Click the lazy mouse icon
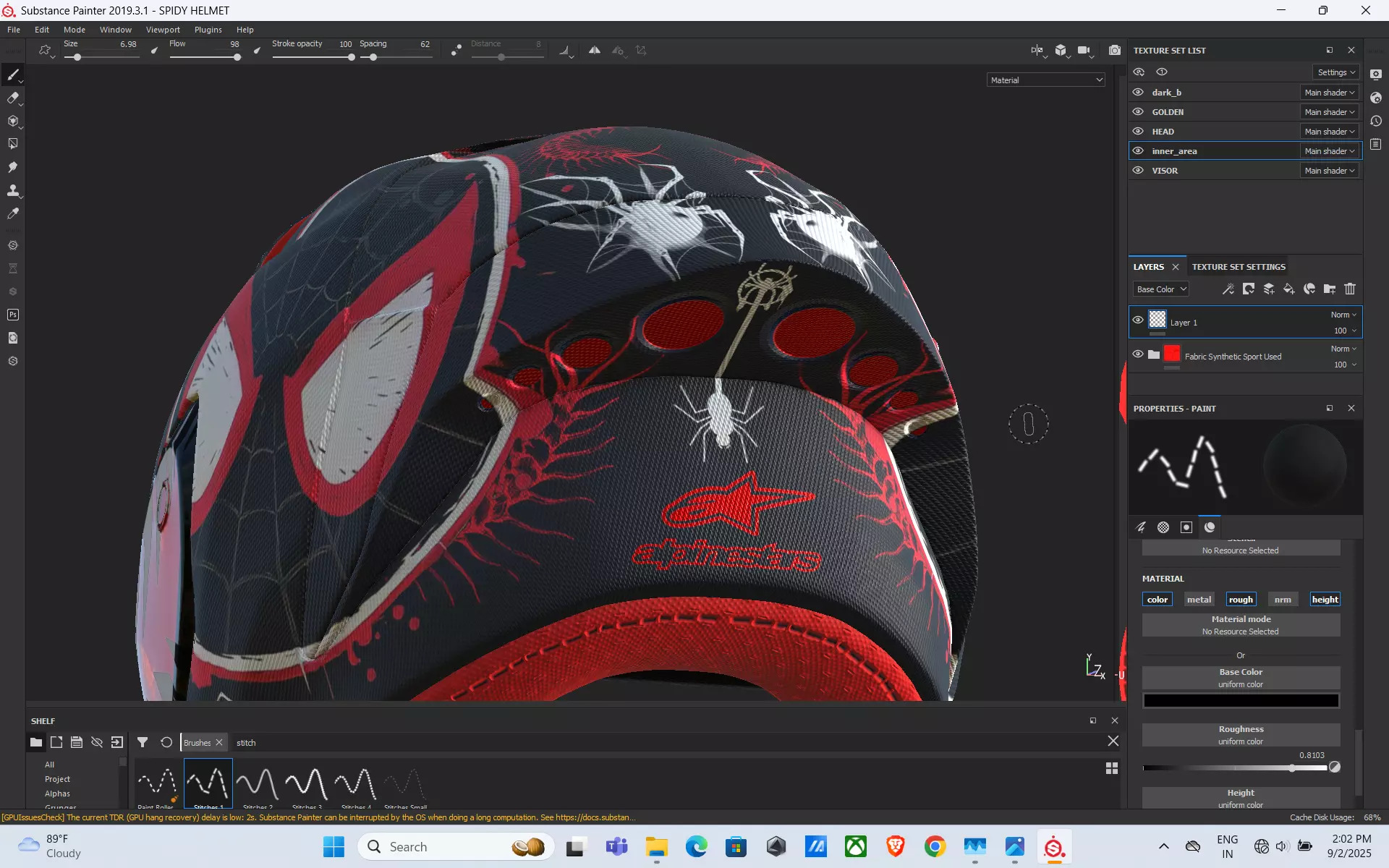 click(x=456, y=51)
